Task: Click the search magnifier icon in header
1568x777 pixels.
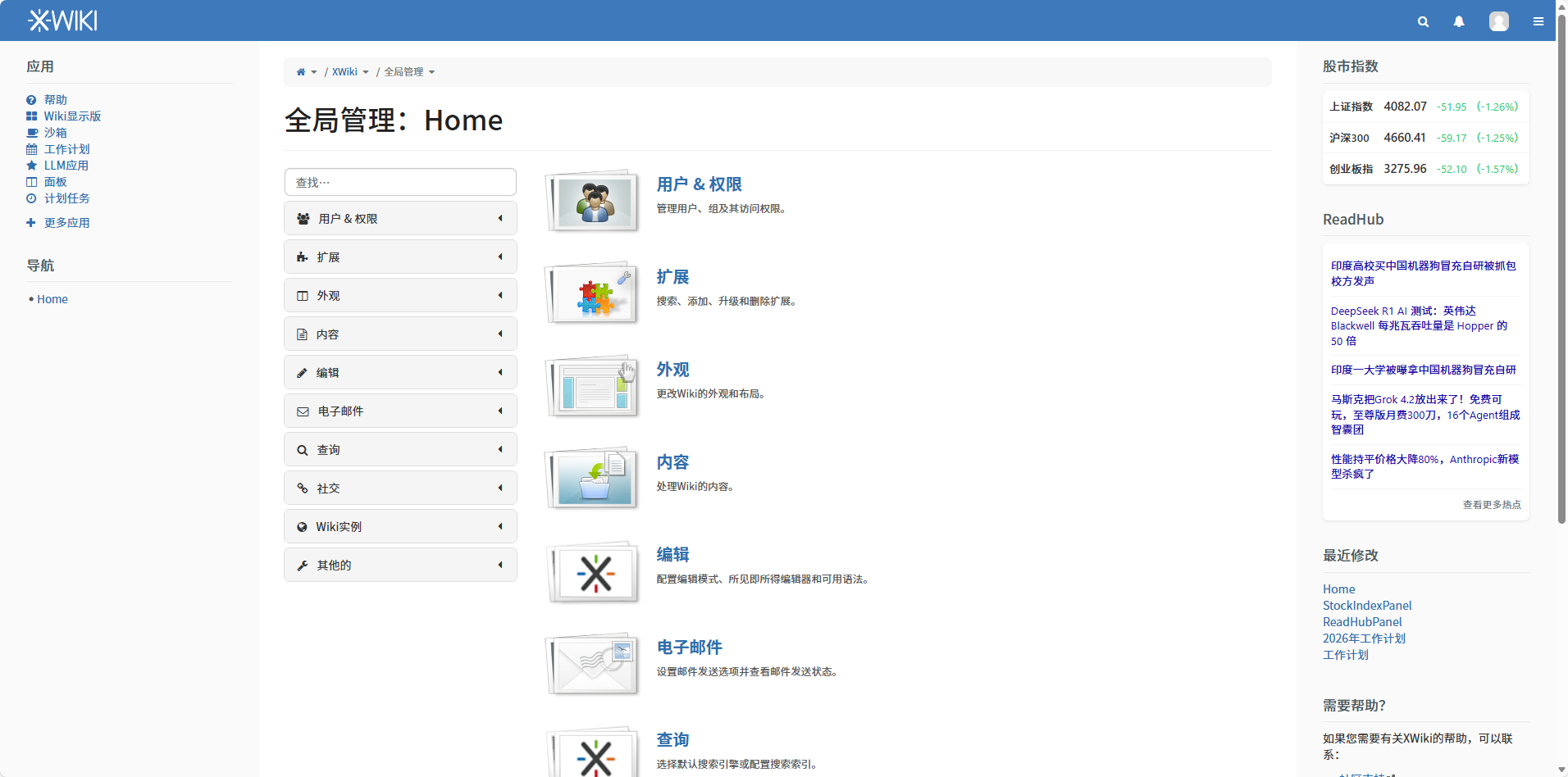Action: click(1423, 21)
